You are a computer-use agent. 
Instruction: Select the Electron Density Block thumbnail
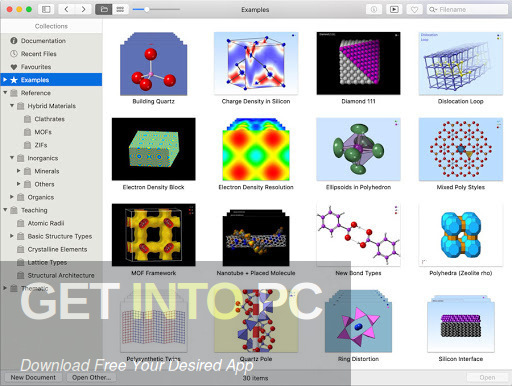tap(153, 149)
